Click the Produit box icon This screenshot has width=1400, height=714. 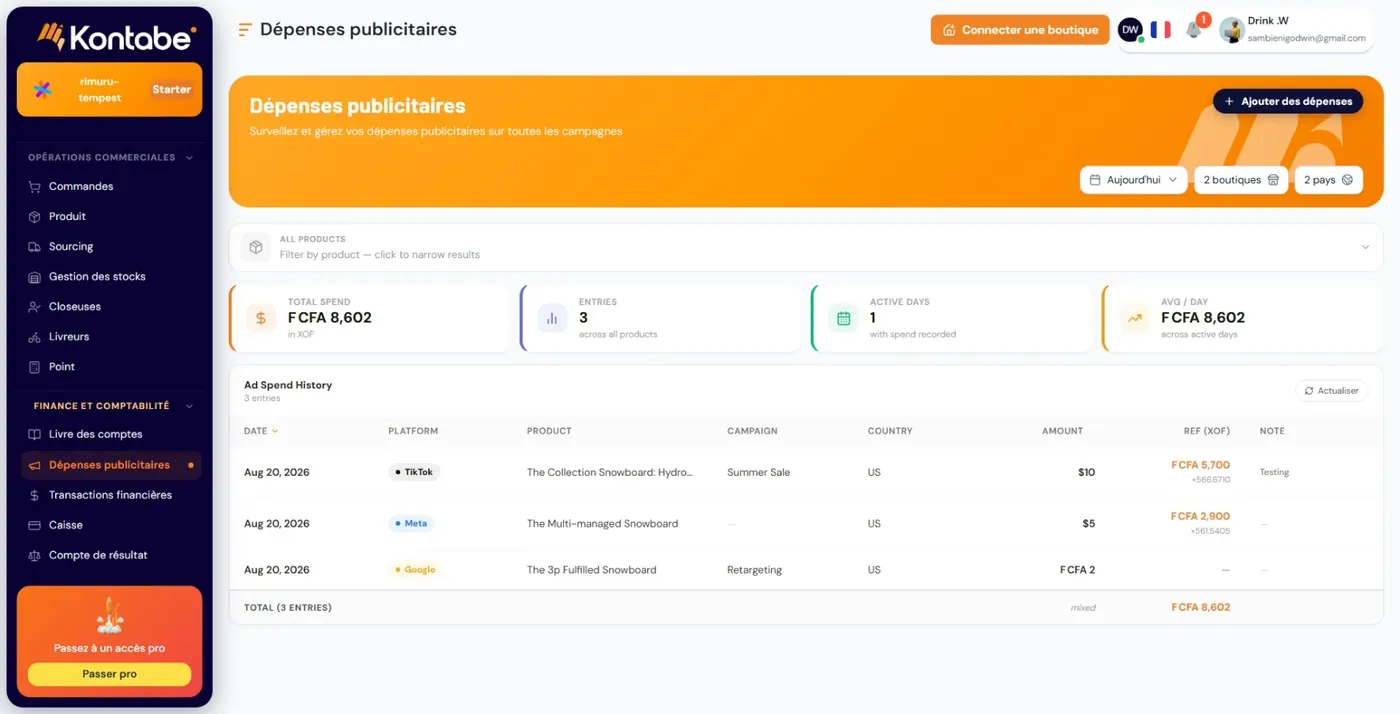(35, 217)
